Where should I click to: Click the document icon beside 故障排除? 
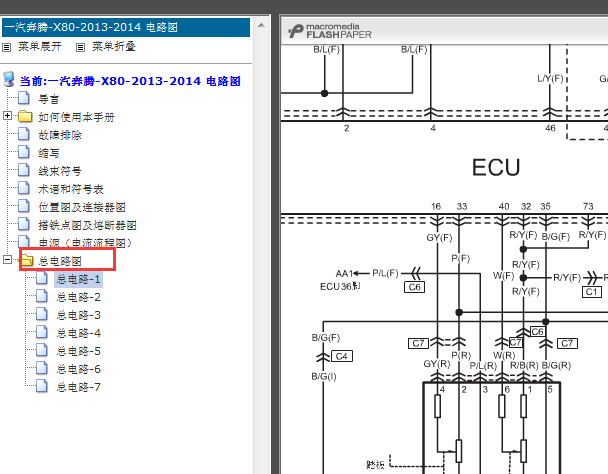click(x=24, y=134)
